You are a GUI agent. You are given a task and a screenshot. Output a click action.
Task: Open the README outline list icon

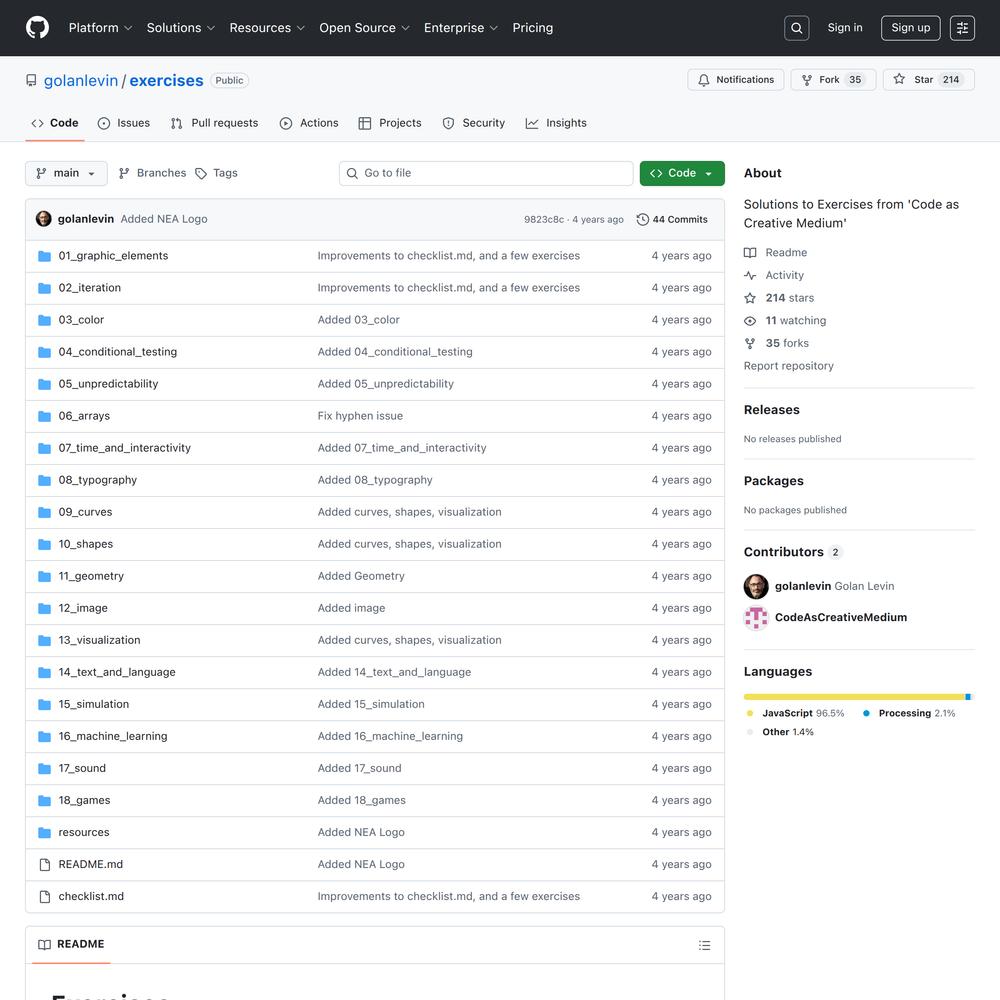point(704,945)
